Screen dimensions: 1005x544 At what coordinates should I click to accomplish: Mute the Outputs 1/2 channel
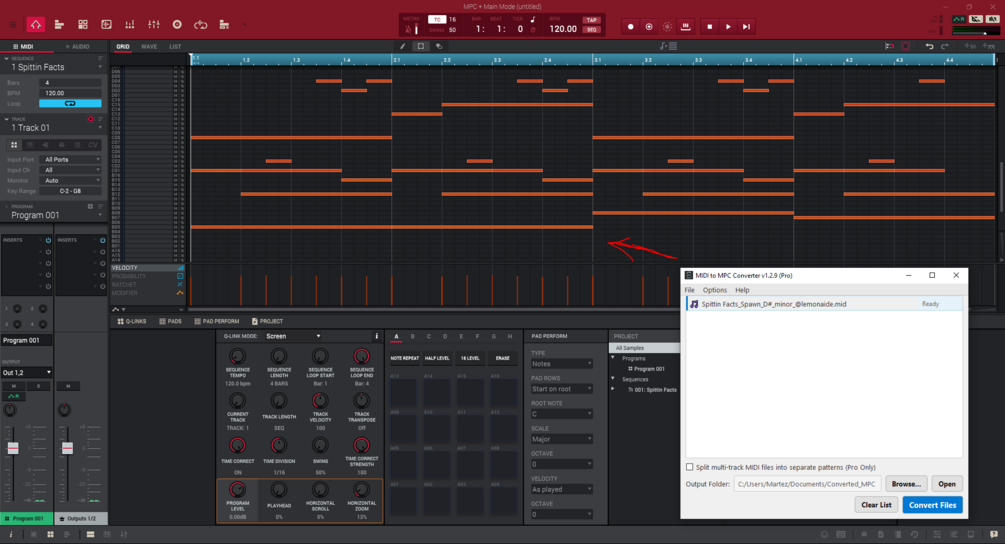68,386
